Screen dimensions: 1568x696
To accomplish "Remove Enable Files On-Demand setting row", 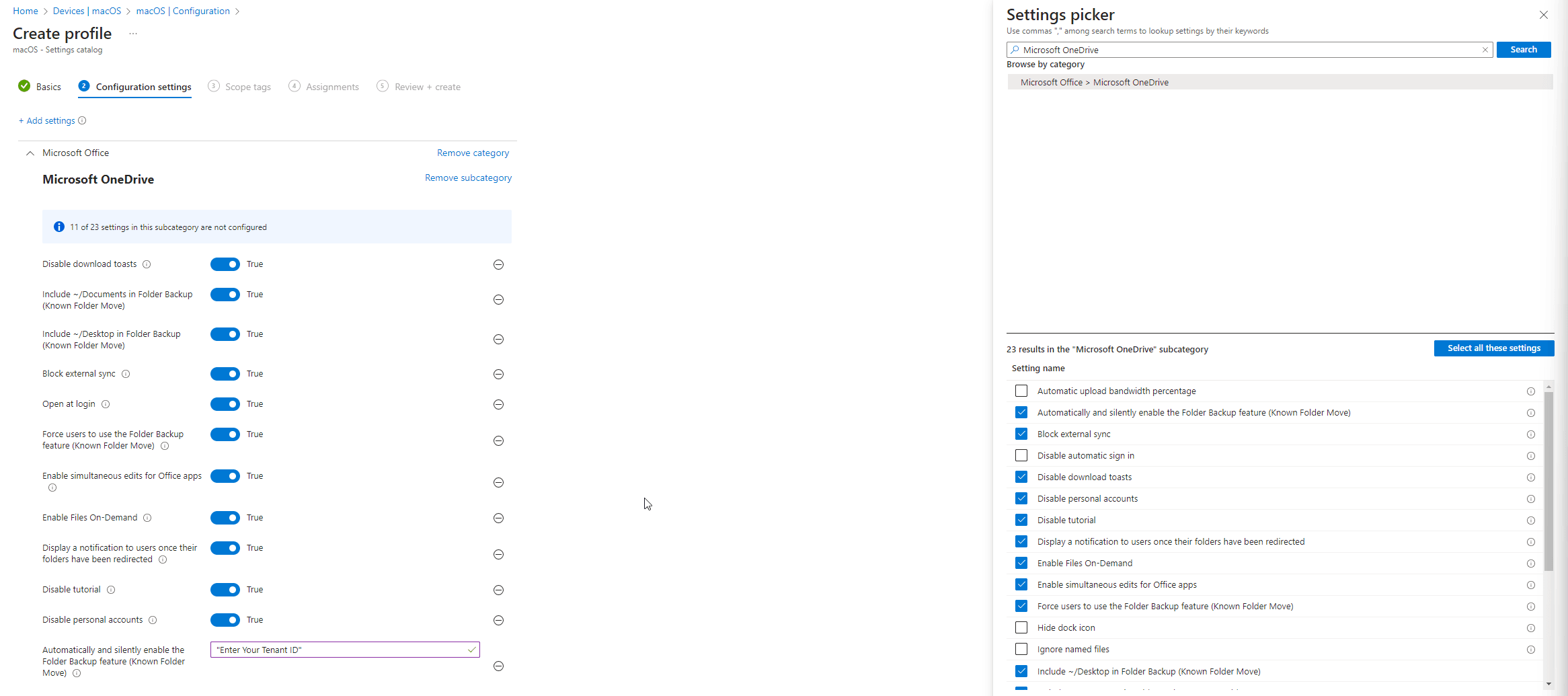I will click(x=498, y=518).
